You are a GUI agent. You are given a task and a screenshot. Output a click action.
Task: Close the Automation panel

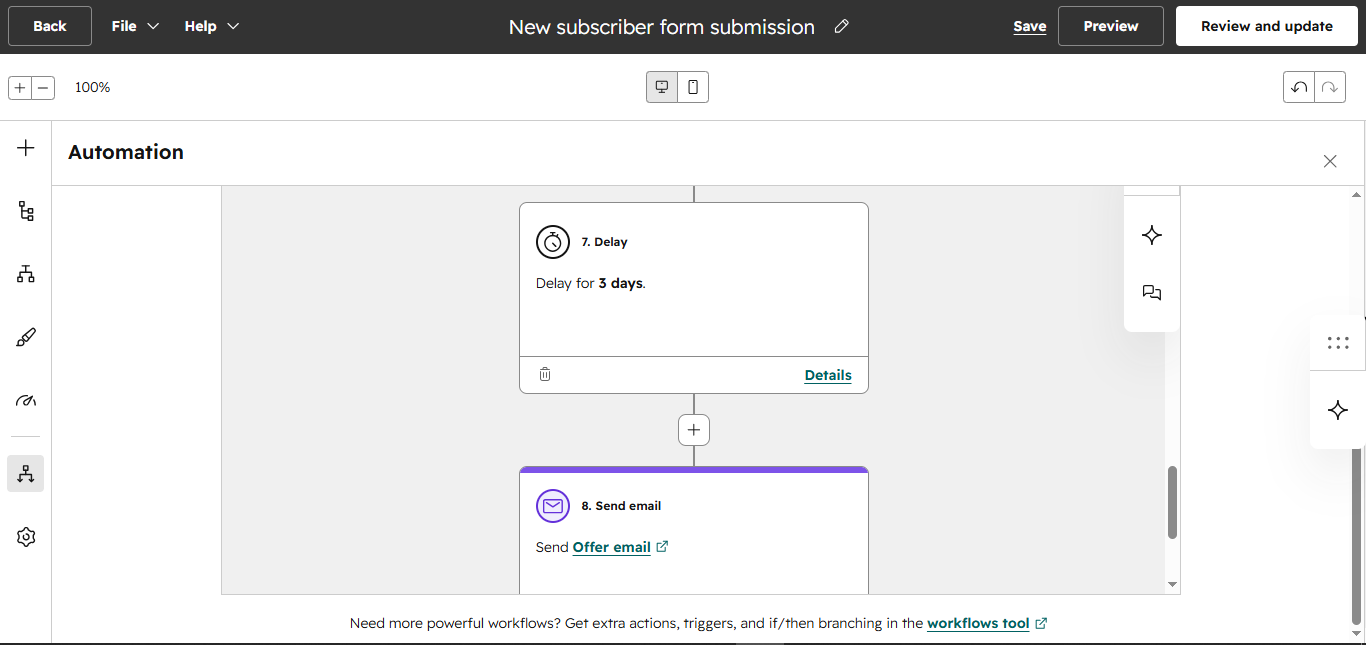click(1330, 161)
